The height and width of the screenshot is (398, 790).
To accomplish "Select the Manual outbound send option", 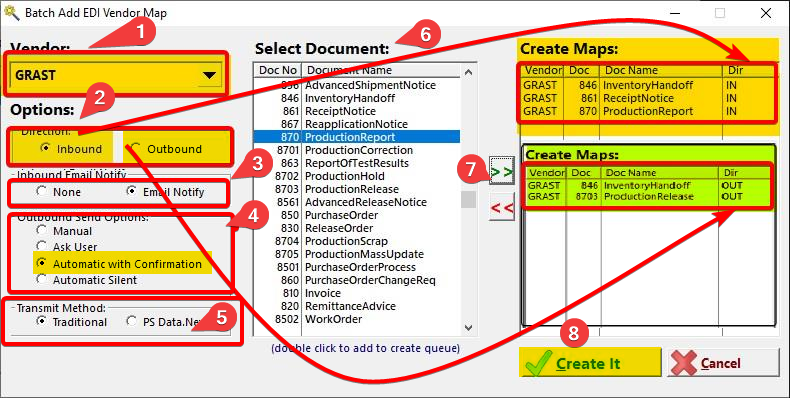I will tap(42, 230).
